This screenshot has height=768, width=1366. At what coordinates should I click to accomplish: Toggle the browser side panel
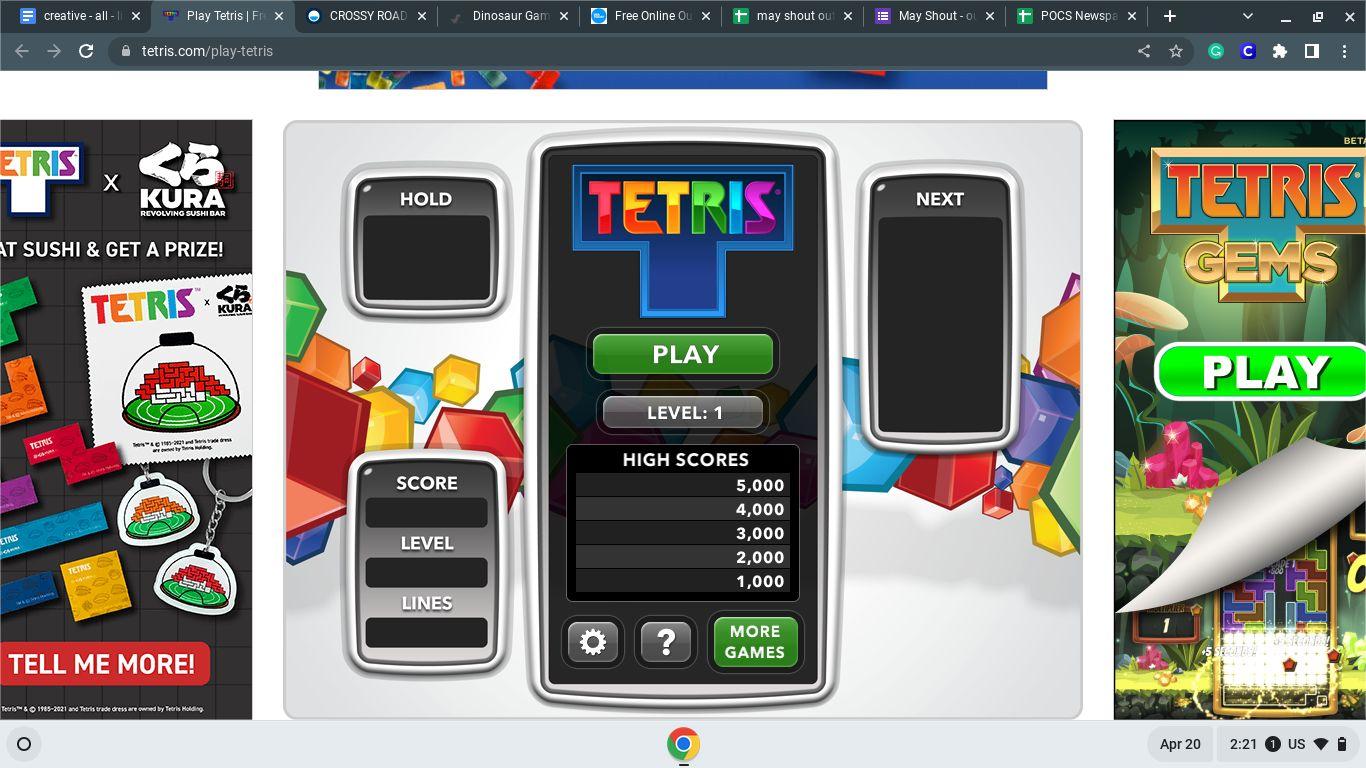[x=1312, y=51]
